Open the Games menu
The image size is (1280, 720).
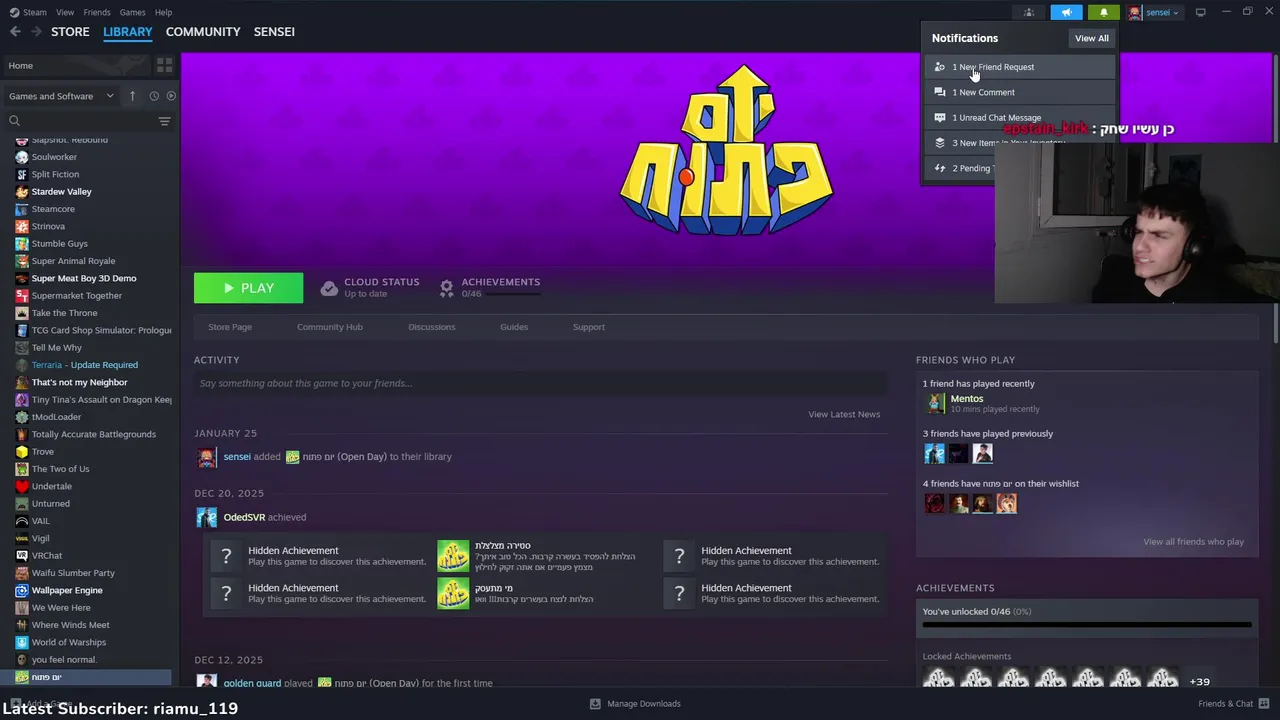tap(132, 12)
